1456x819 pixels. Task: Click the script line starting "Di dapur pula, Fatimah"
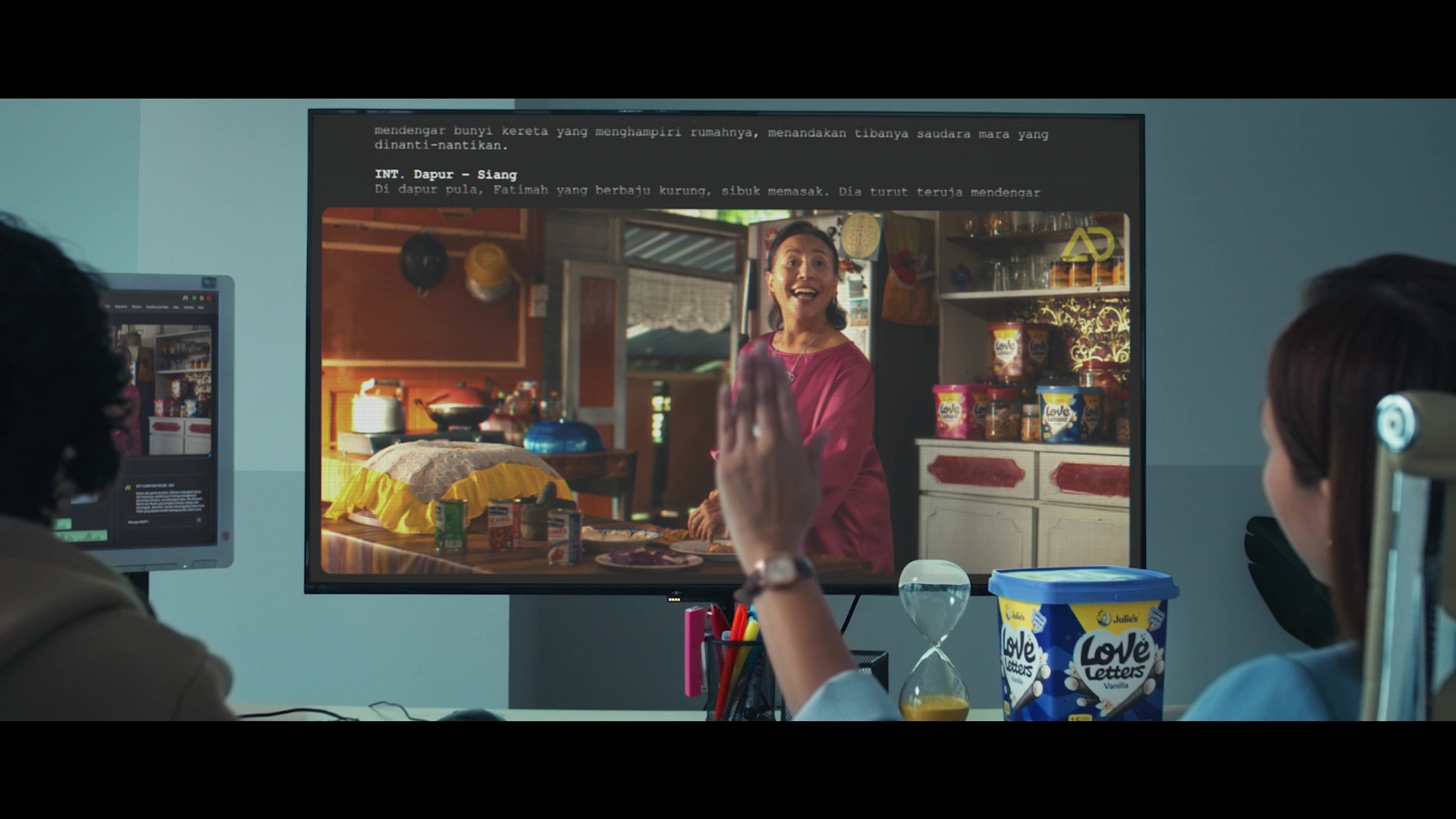(708, 192)
